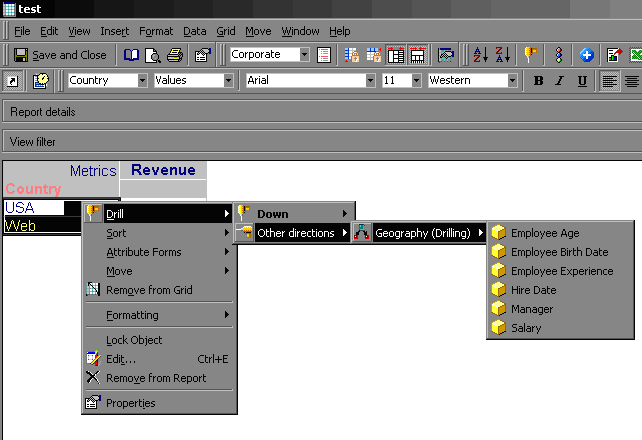Image resolution: width=642 pixels, height=440 pixels.
Task: Expand Sort submenu in context menu
Action: [159, 233]
